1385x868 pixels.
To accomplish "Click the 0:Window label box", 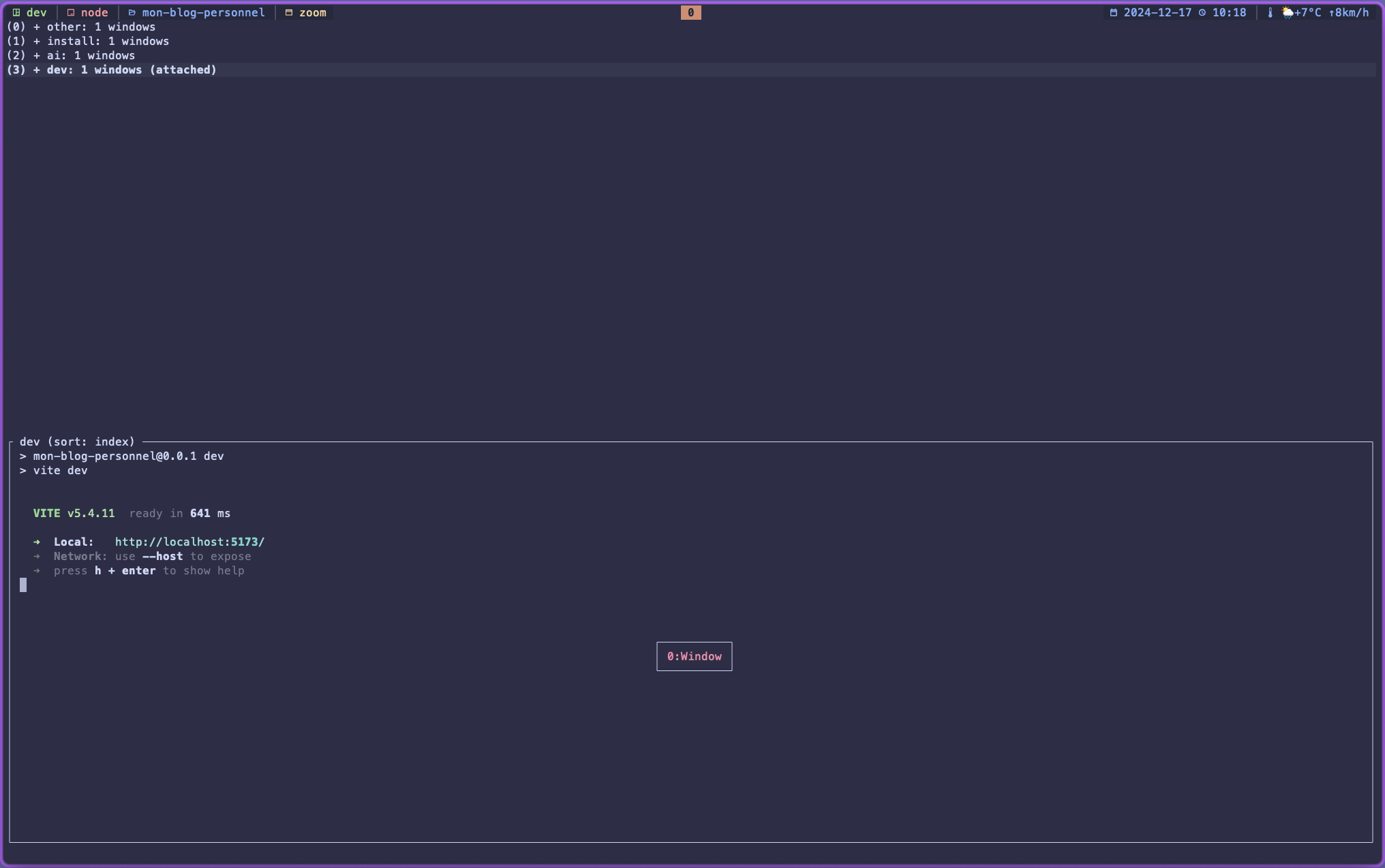I will (694, 656).
